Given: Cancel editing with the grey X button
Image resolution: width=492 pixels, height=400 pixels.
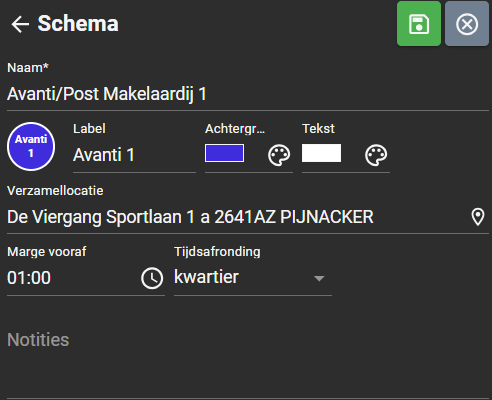Looking at the screenshot, I should pyautogui.click(x=467, y=24).
